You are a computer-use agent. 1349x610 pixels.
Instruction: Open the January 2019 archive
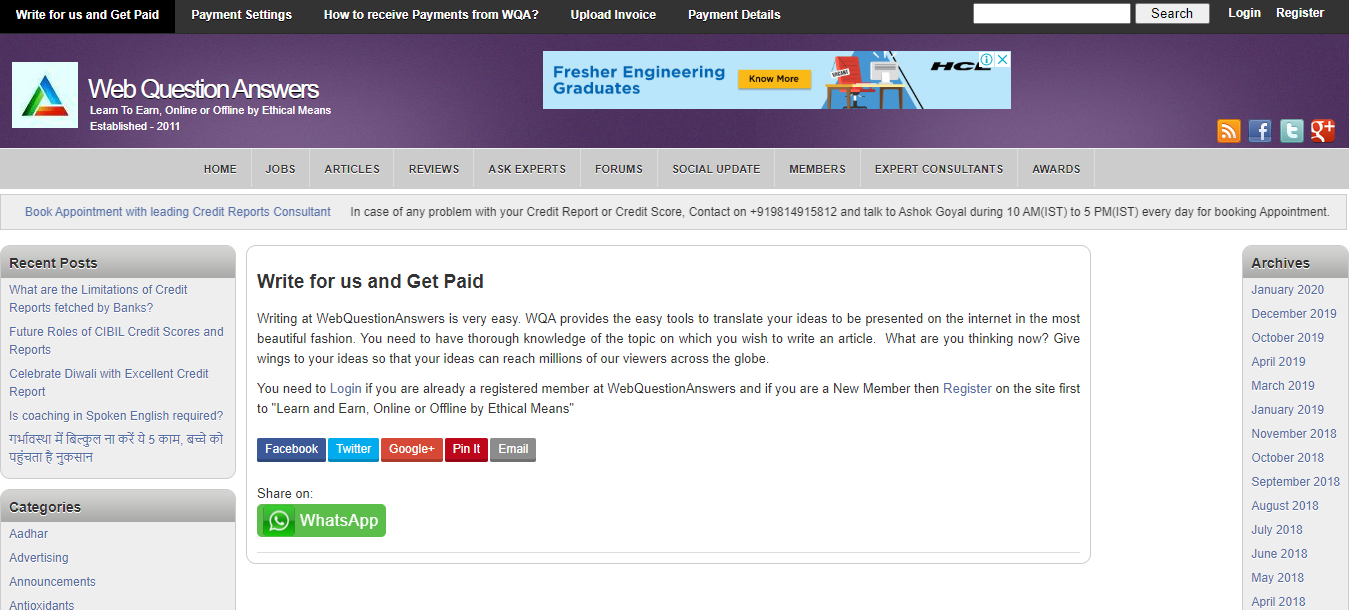(x=1287, y=410)
